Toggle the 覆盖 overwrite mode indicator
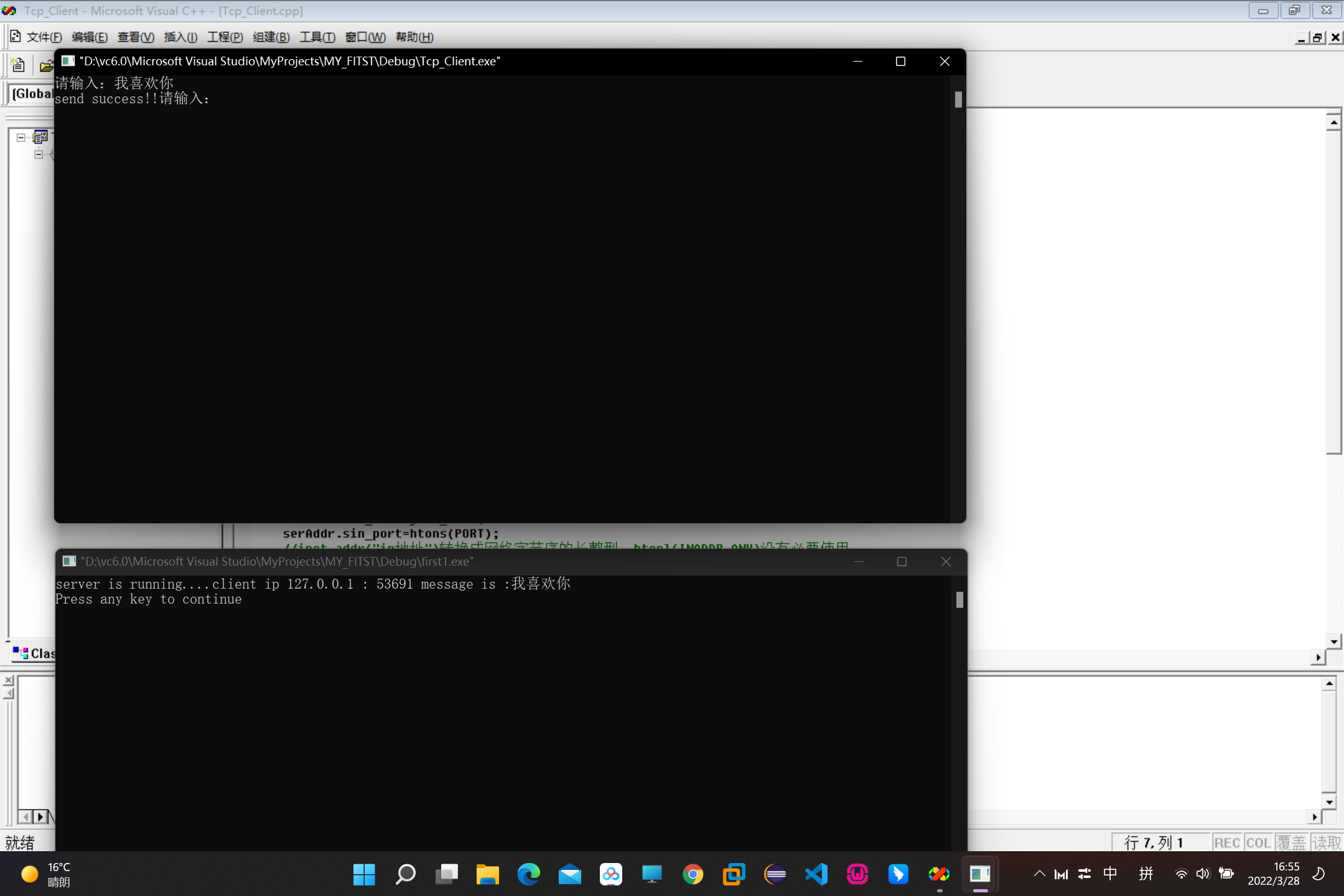The height and width of the screenshot is (896, 1344). 1290,842
